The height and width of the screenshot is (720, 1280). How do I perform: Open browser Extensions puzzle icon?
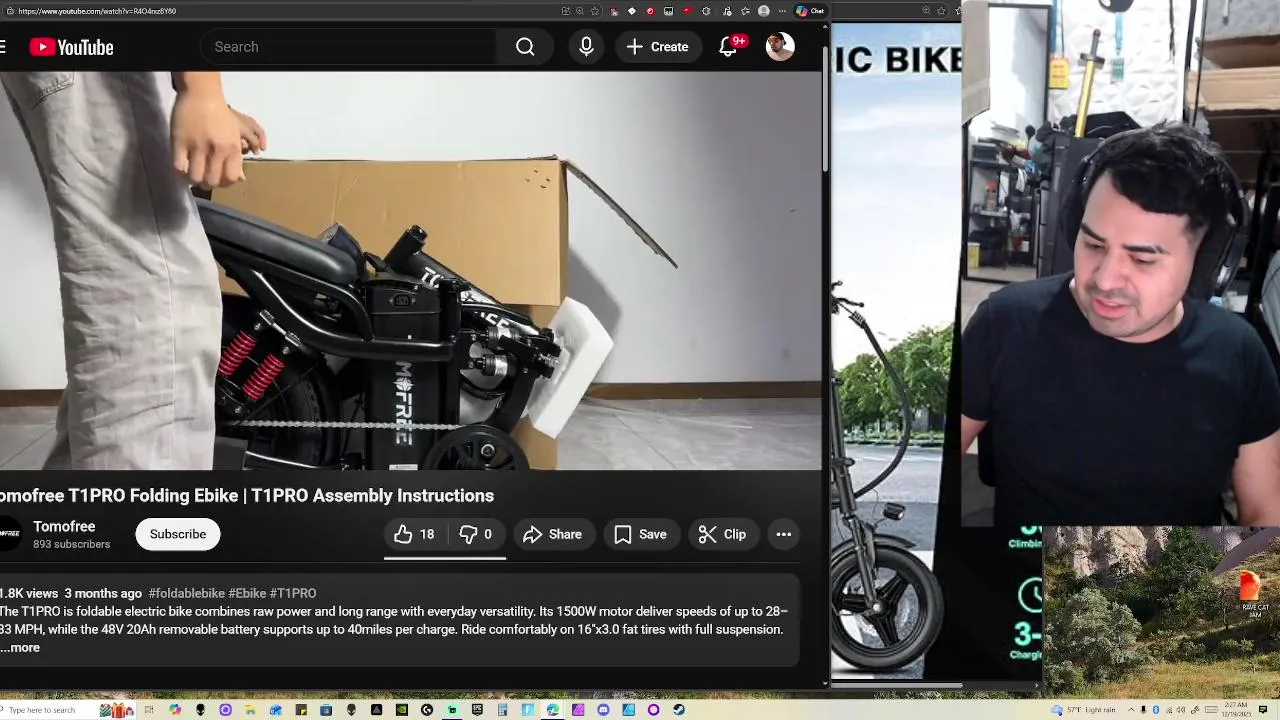tap(706, 11)
